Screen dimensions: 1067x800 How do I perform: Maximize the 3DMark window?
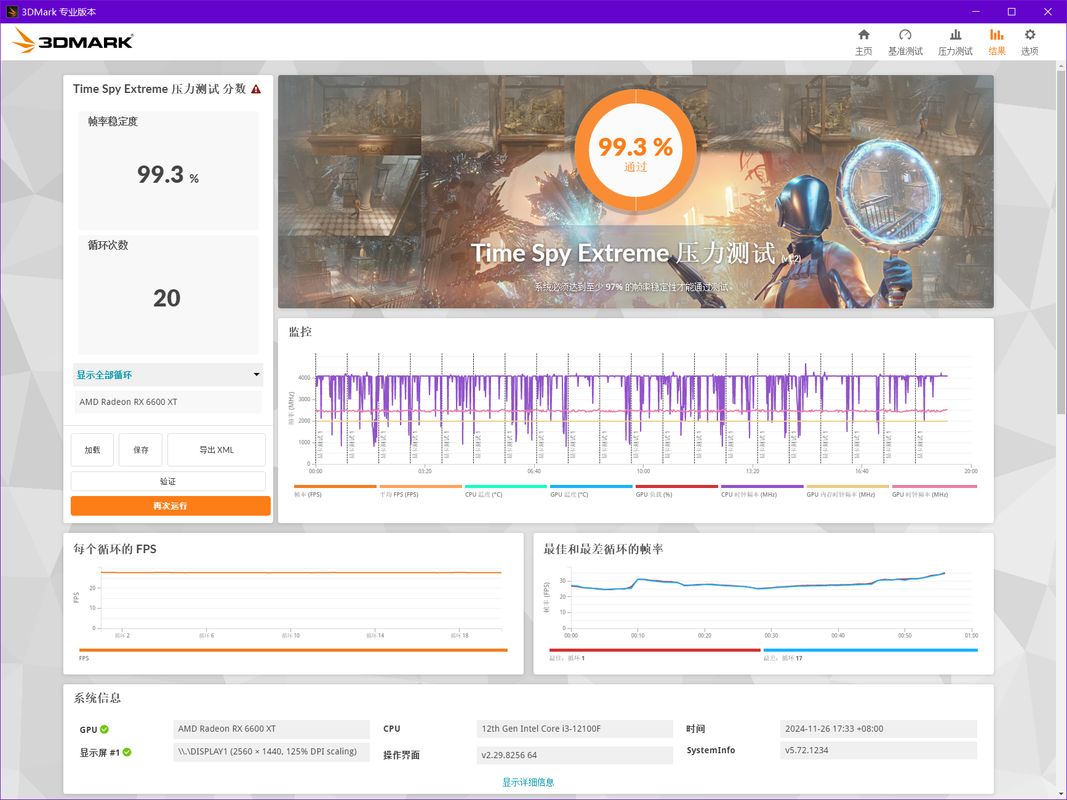pos(1012,12)
